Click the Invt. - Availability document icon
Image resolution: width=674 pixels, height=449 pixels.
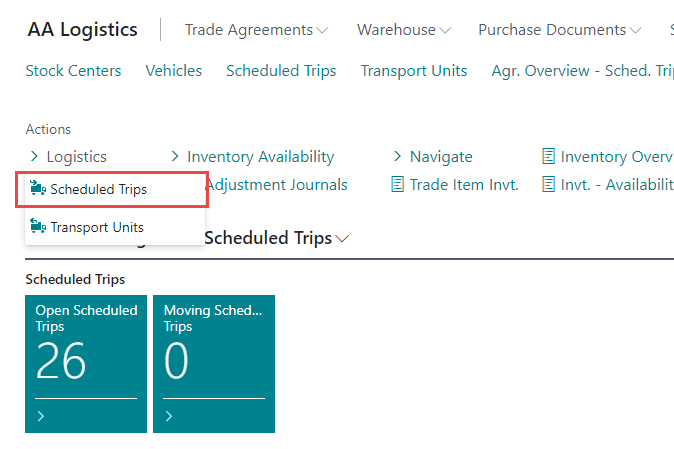548,184
